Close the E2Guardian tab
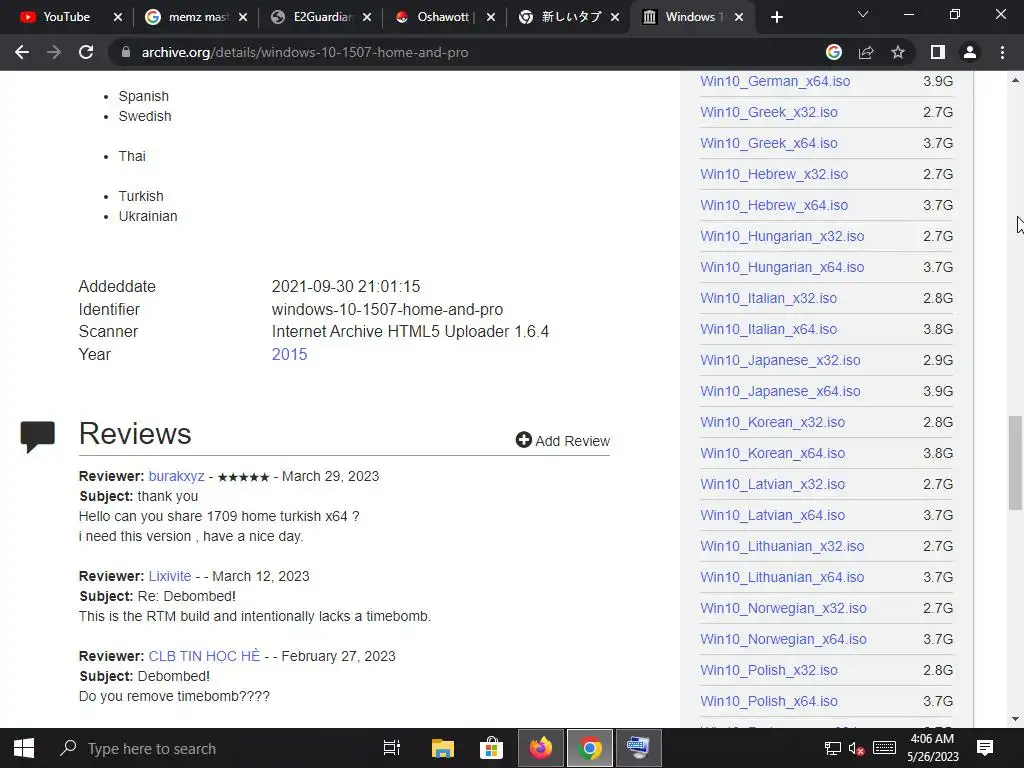The height and width of the screenshot is (768, 1024). click(367, 17)
